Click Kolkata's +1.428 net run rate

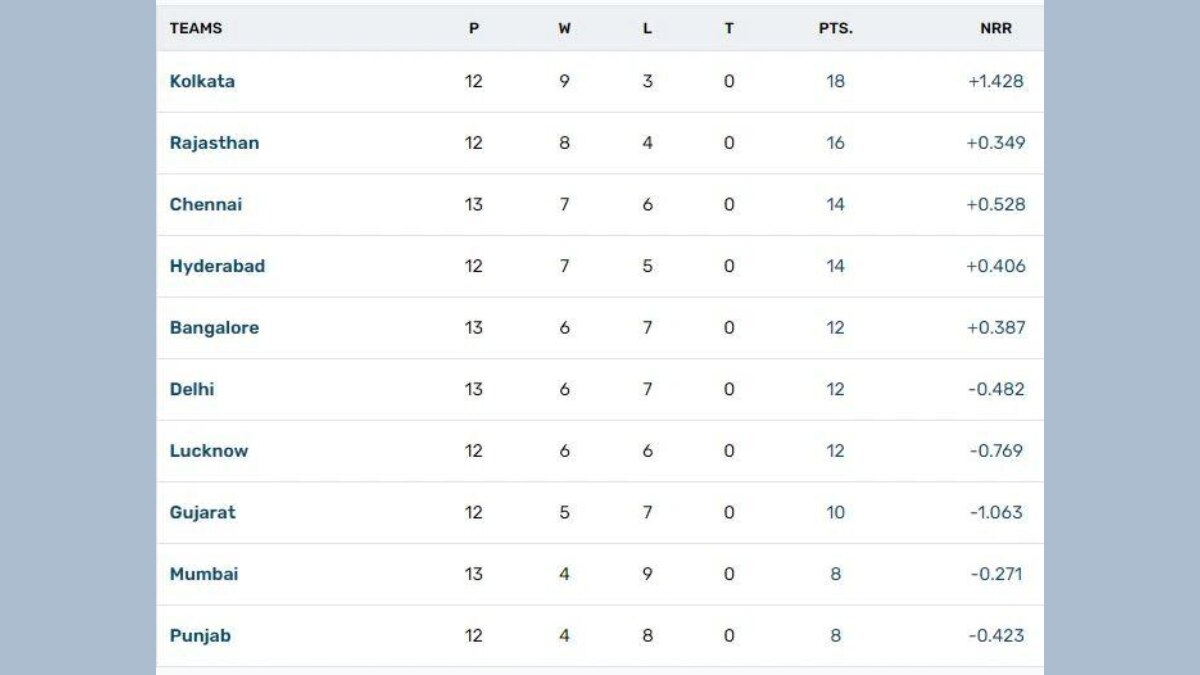(996, 81)
